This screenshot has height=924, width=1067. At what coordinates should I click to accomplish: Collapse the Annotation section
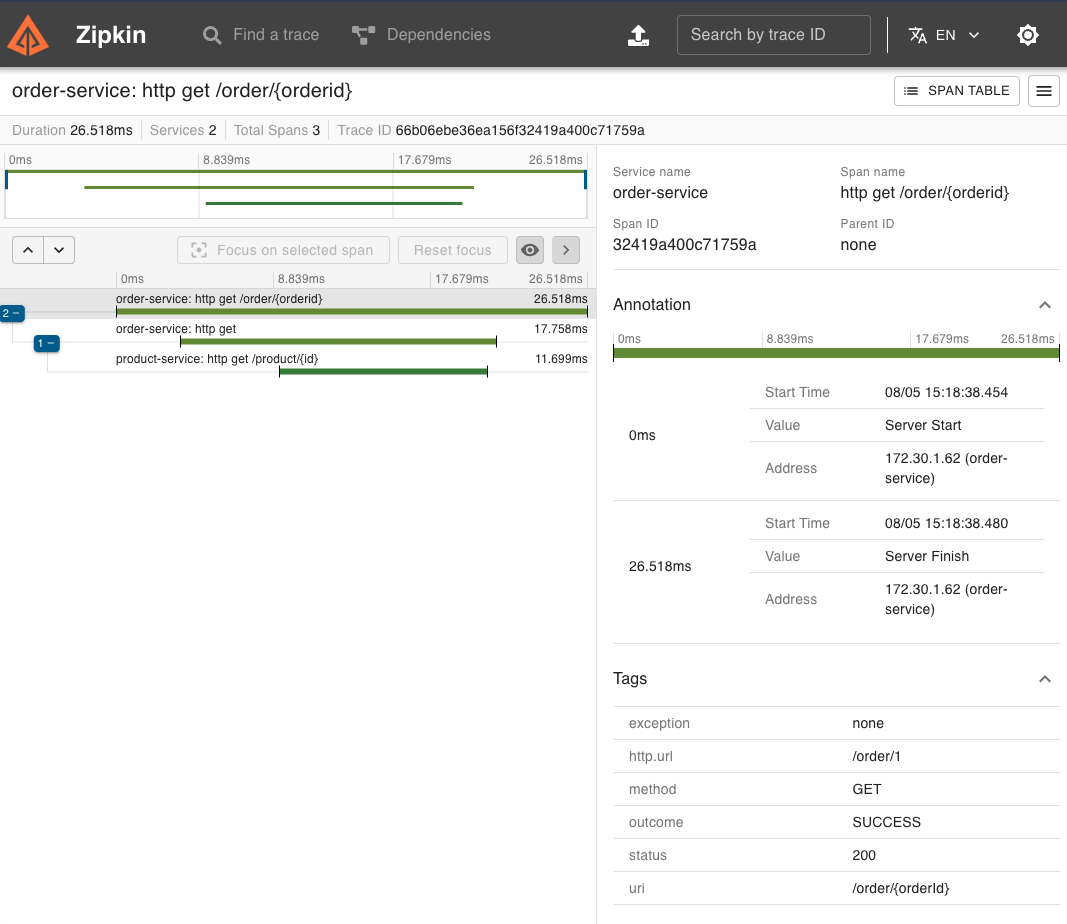coord(1045,305)
